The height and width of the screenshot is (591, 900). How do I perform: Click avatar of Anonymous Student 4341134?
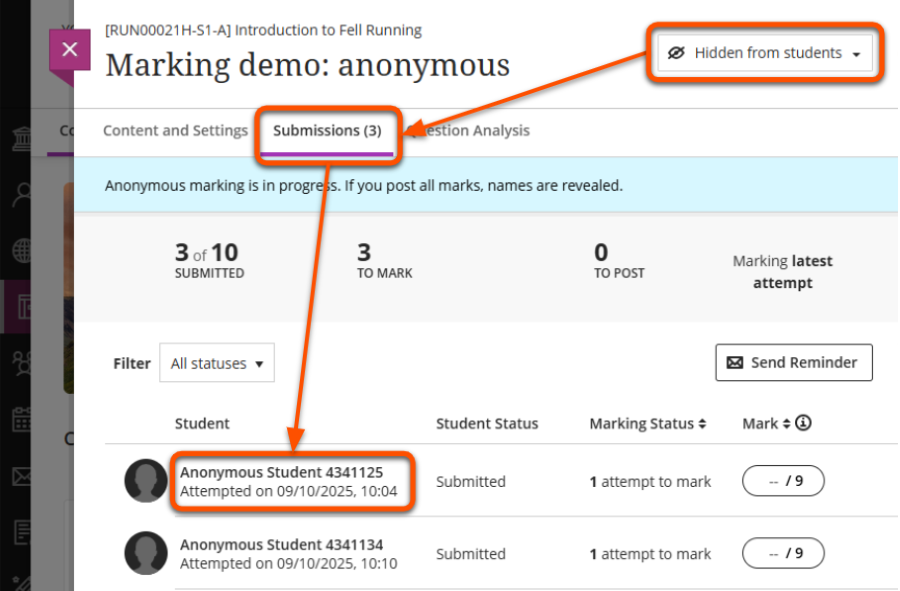(x=146, y=553)
